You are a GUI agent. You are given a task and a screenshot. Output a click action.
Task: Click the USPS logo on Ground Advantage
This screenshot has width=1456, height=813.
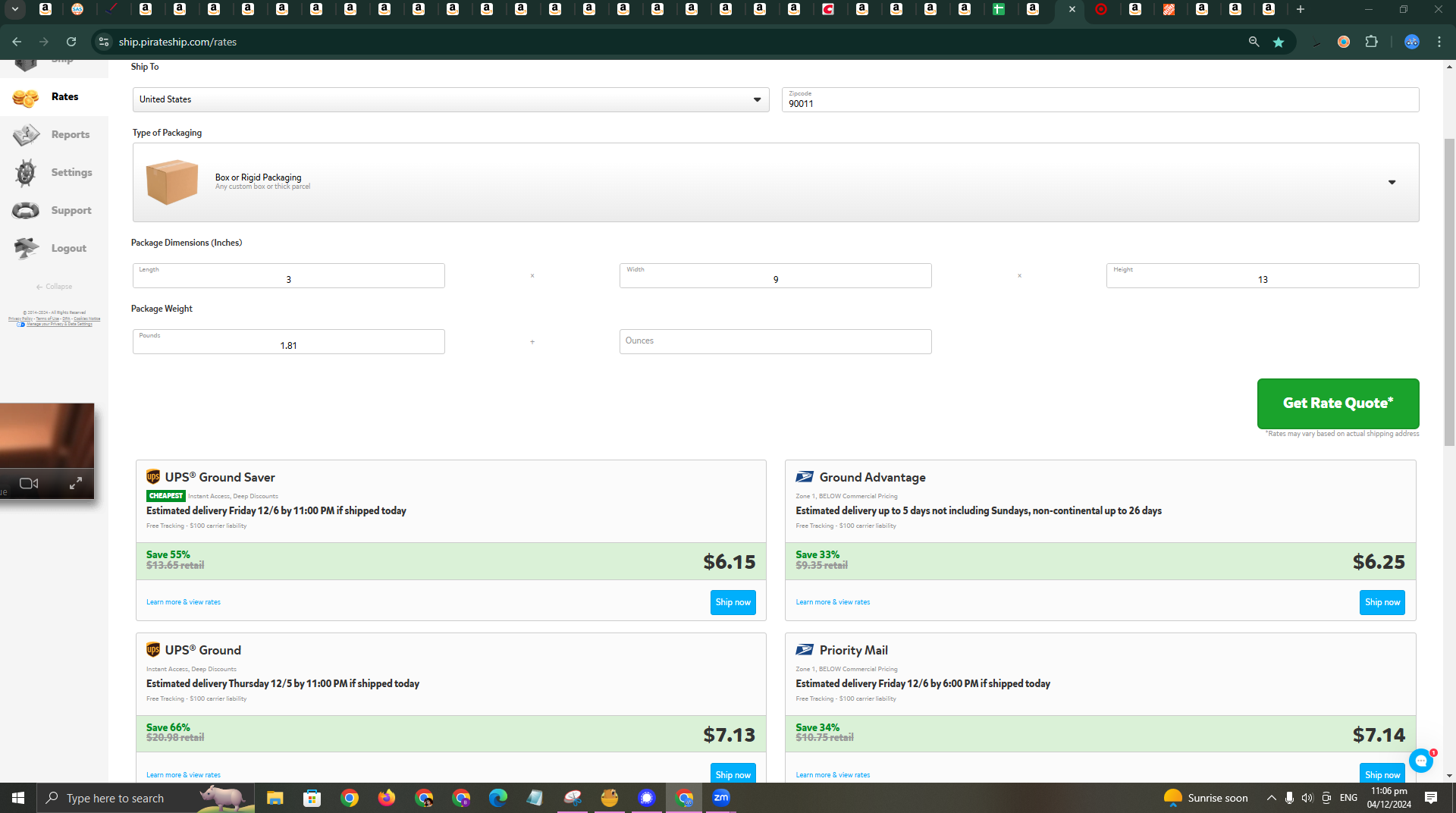point(805,477)
